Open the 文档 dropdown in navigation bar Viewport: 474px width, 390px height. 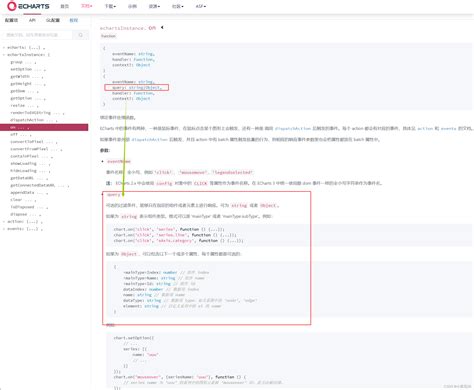click(87, 6)
